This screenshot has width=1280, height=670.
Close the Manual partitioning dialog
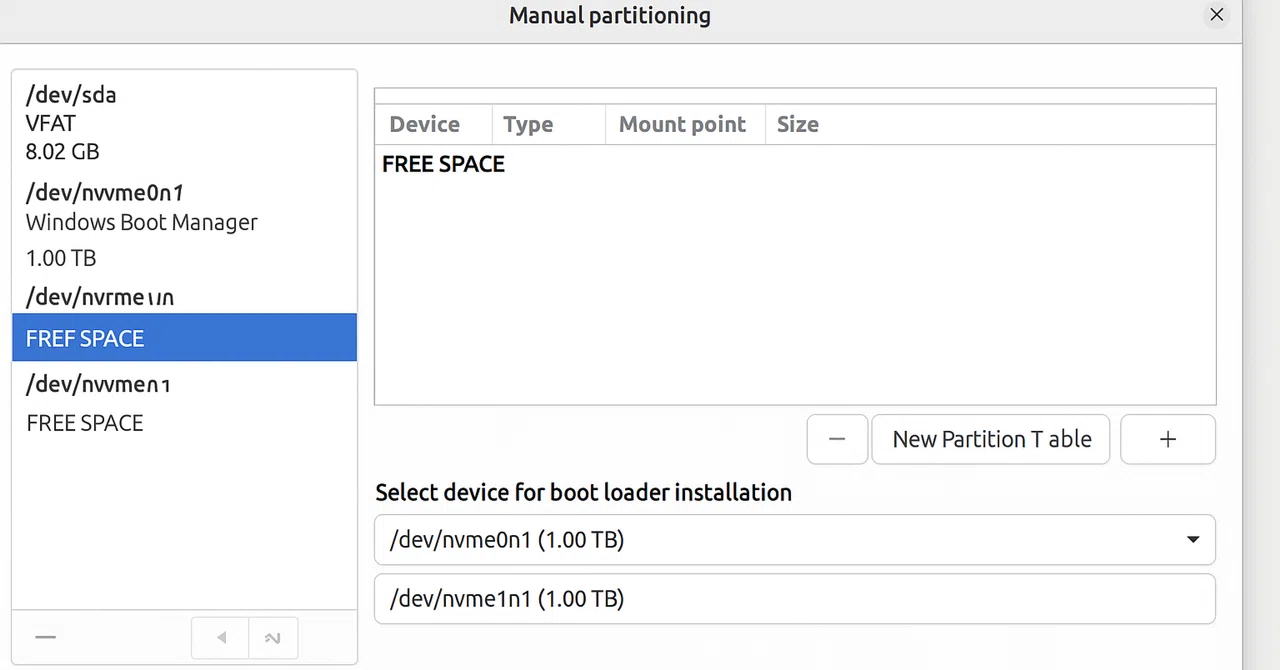click(1217, 15)
